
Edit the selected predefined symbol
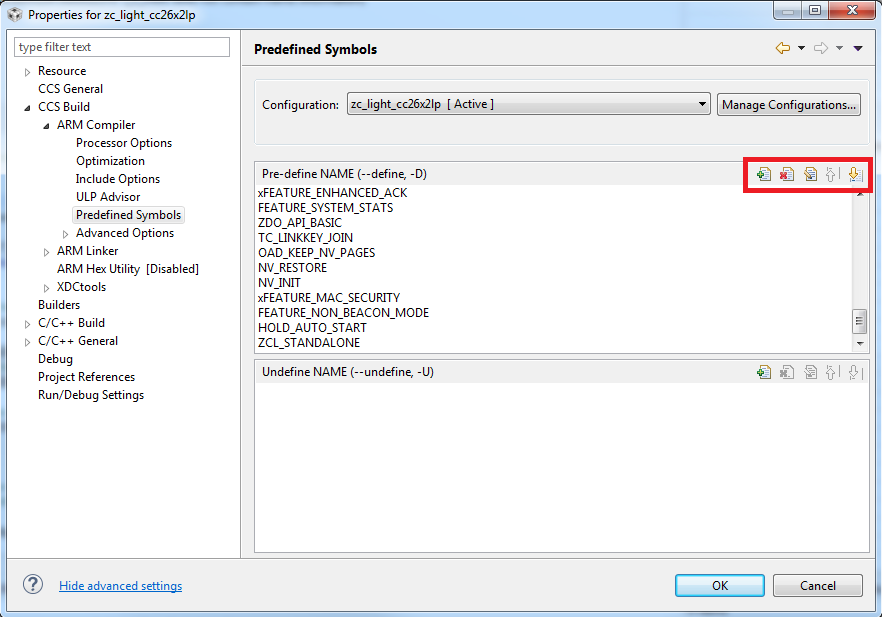[x=809, y=173]
